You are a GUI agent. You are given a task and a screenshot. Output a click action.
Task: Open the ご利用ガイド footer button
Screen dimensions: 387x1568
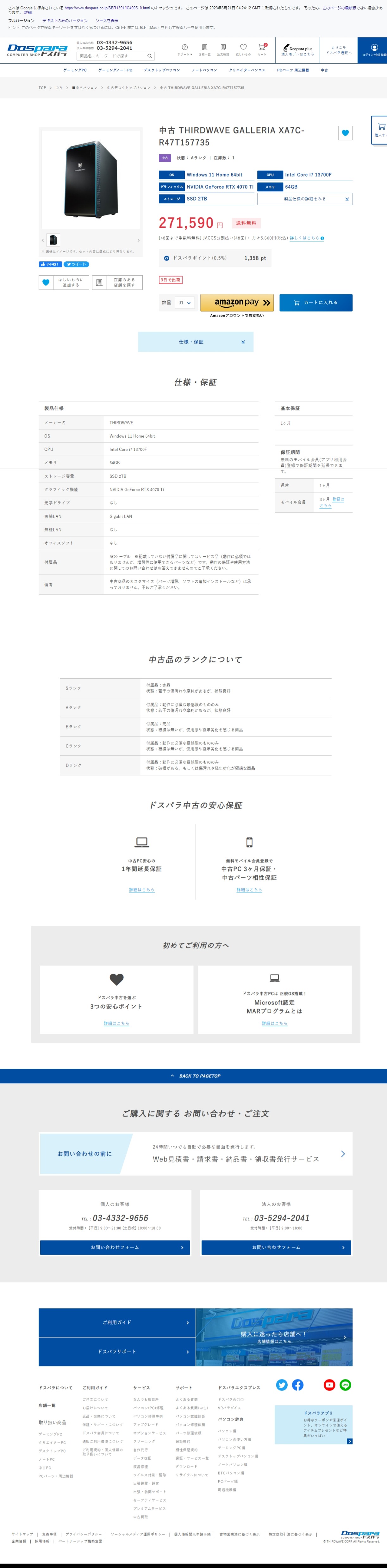[x=117, y=1323]
